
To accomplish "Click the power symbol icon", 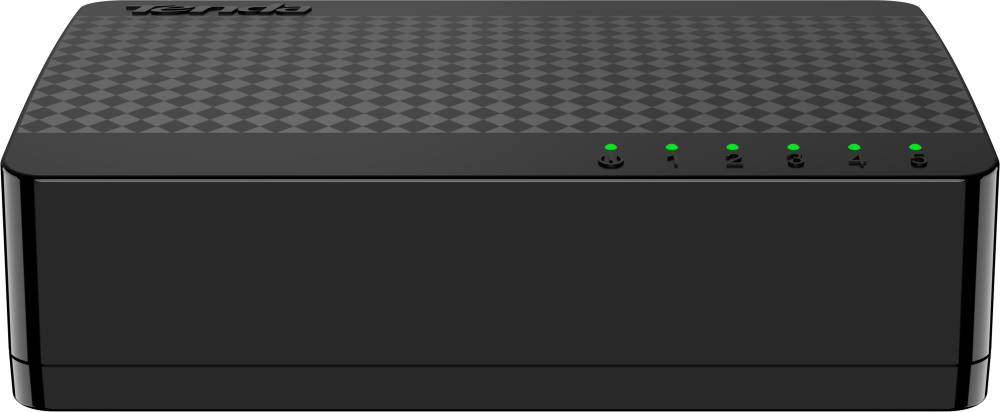I will click(610, 161).
